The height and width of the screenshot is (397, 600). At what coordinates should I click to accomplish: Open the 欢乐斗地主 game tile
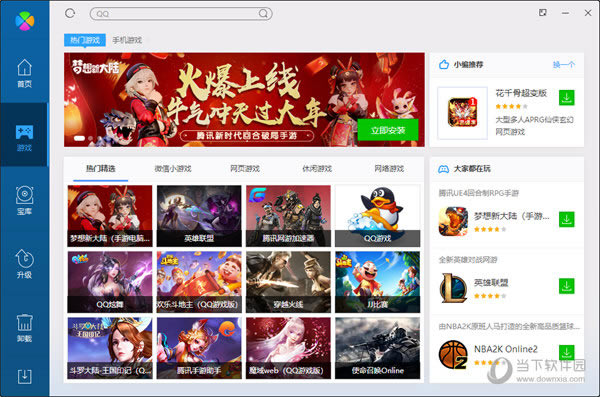tap(199, 282)
